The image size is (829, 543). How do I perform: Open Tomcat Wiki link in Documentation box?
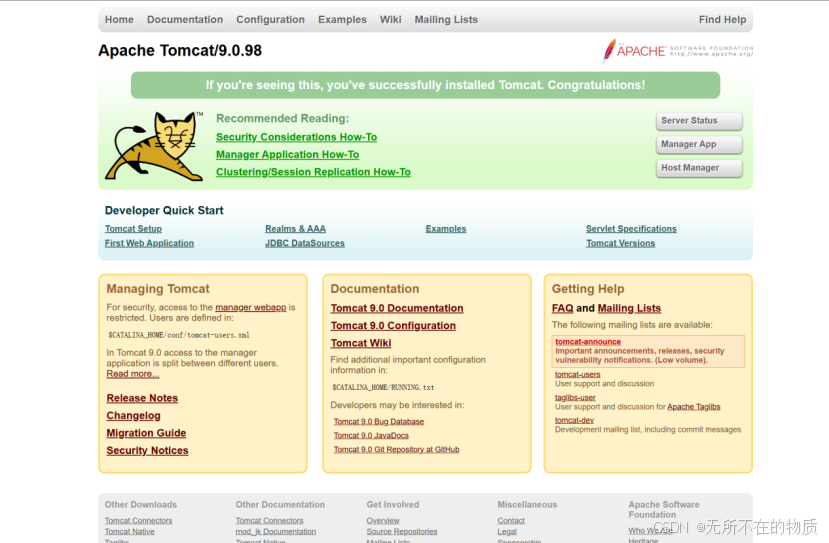[x=361, y=343]
